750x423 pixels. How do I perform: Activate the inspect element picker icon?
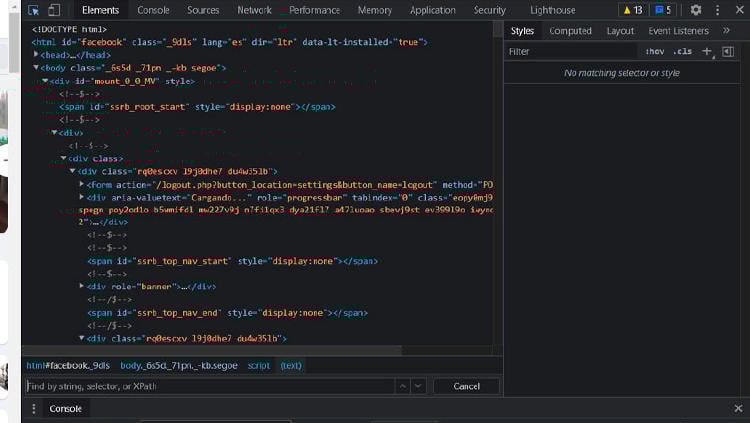pos(33,10)
